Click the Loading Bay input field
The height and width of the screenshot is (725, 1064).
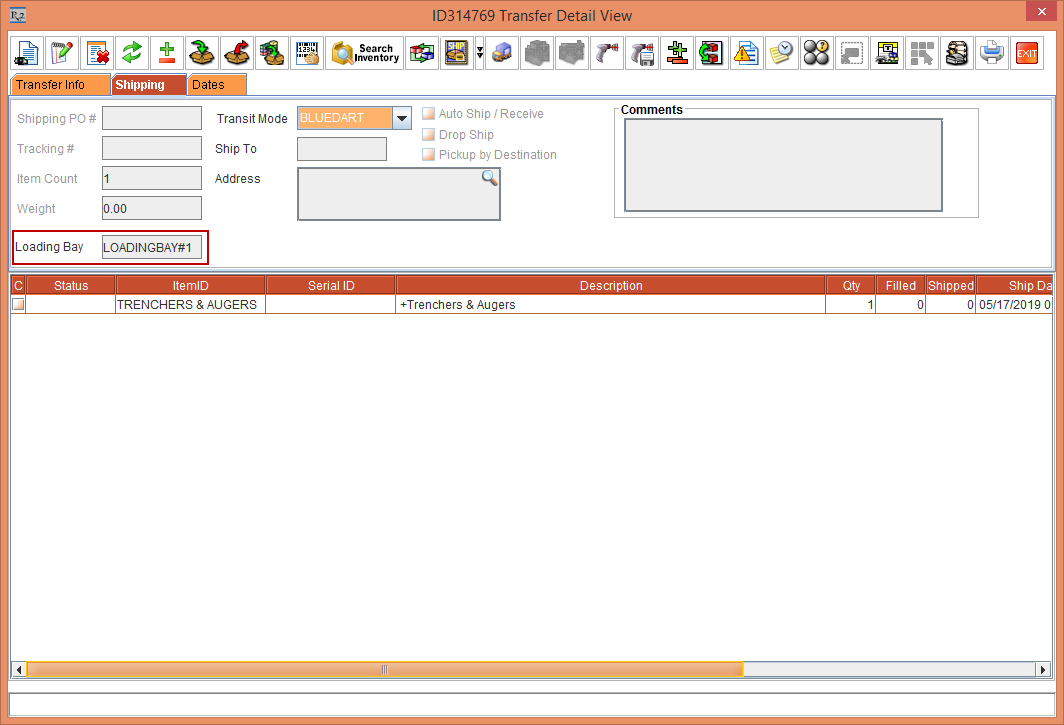[x=153, y=247]
